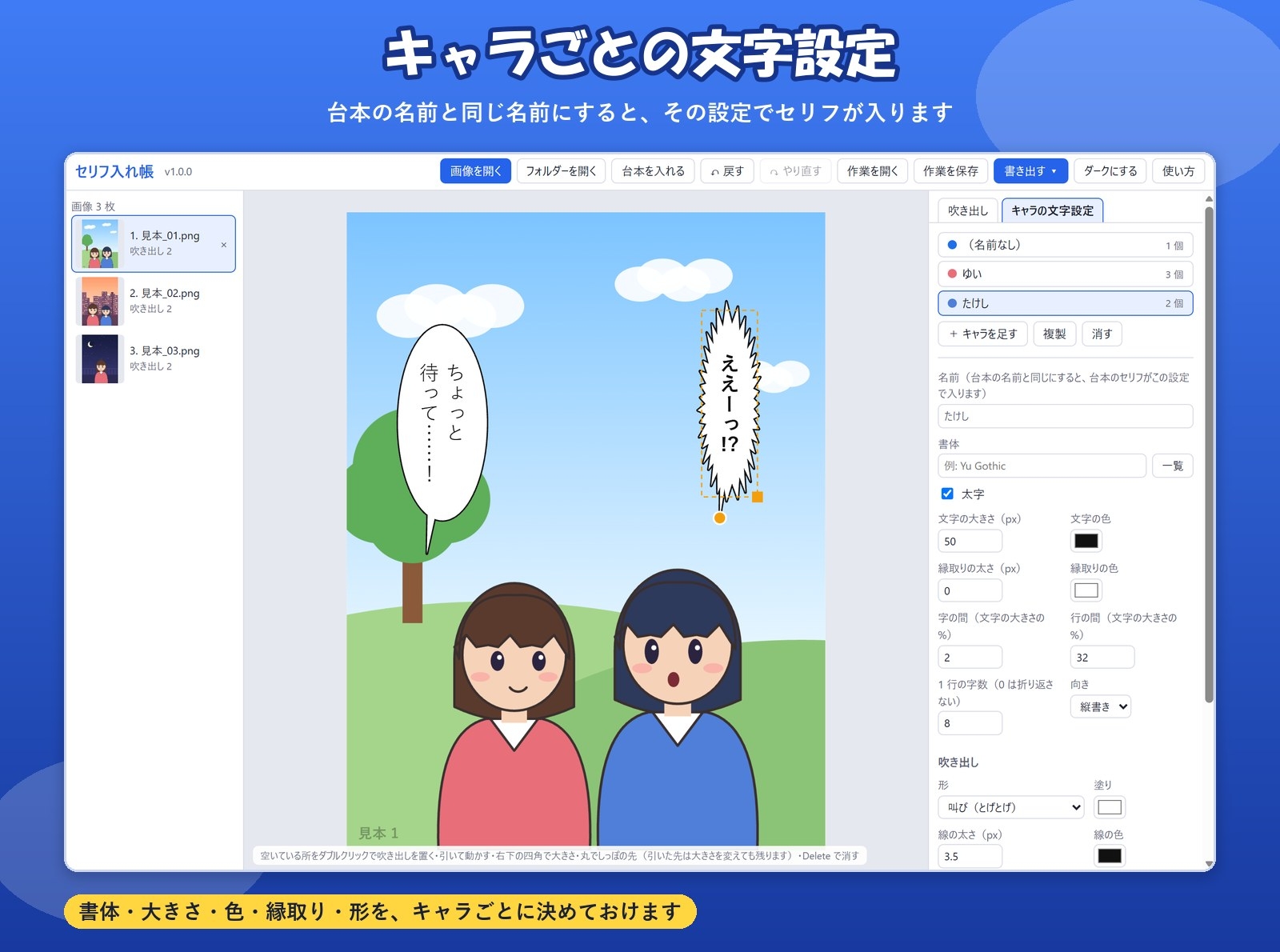Import a script with 台本を入れる
The height and width of the screenshot is (952, 1280).
653,171
